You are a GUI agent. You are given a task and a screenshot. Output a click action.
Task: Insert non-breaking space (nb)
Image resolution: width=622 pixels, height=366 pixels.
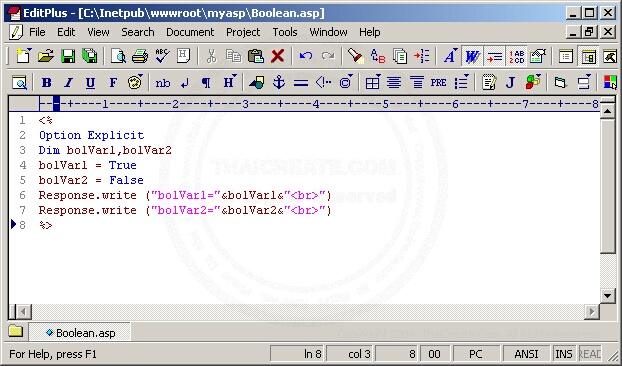(162, 83)
